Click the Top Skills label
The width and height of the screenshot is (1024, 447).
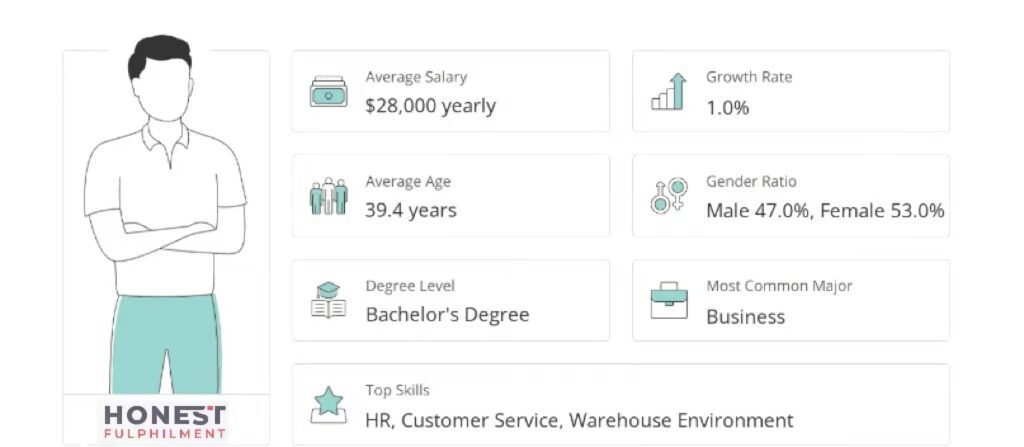point(397,390)
